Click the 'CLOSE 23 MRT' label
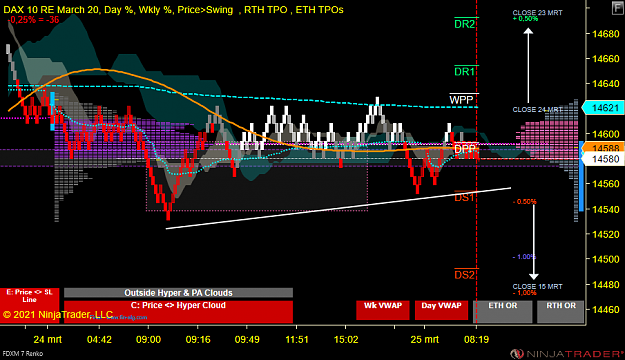625x360 pixels. pos(537,13)
